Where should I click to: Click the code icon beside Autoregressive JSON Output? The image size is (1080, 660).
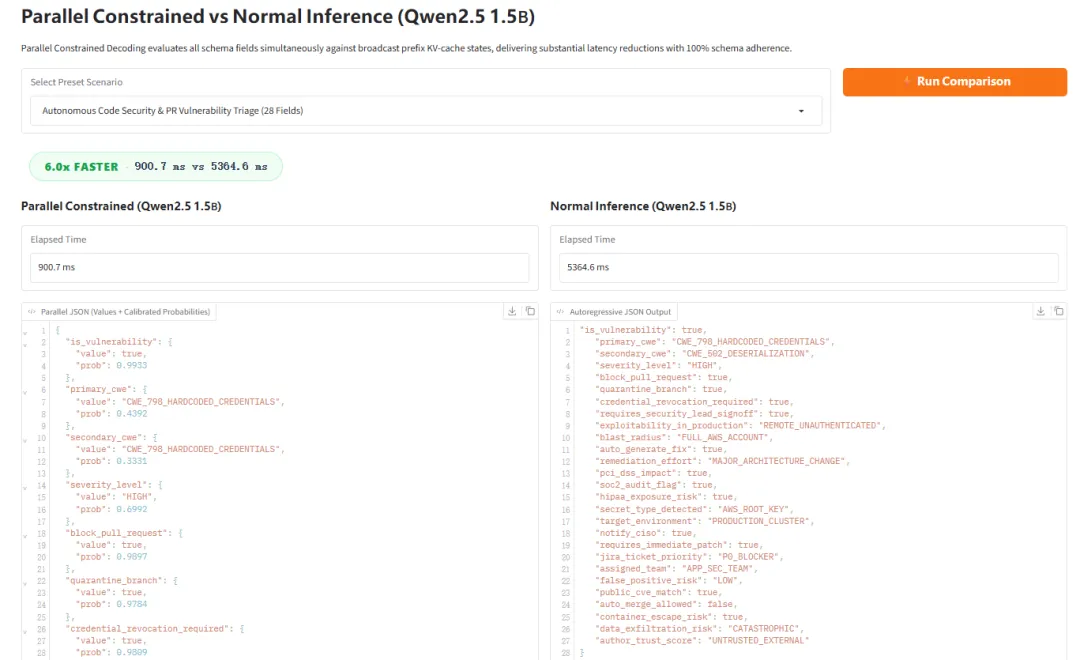(560, 312)
